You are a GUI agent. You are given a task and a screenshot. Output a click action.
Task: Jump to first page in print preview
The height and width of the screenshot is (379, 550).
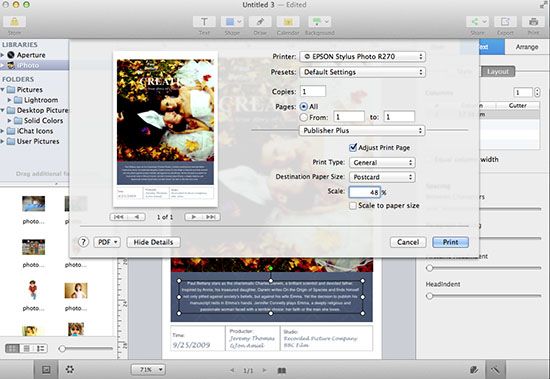pos(118,217)
